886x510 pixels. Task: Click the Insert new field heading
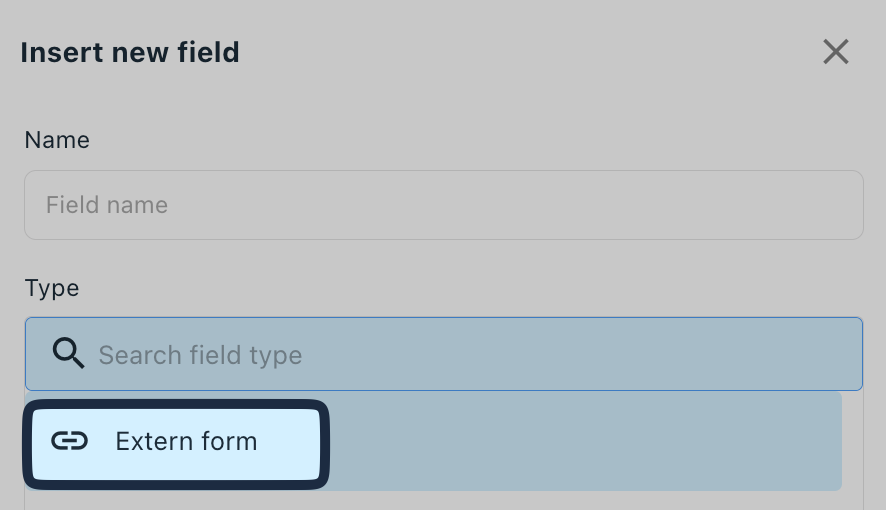[x=130, y=53]
